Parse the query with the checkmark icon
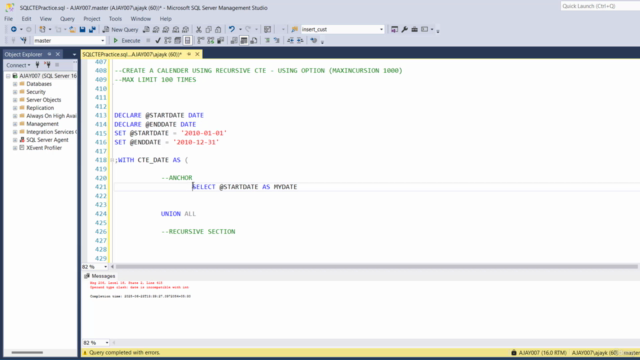 158,40
